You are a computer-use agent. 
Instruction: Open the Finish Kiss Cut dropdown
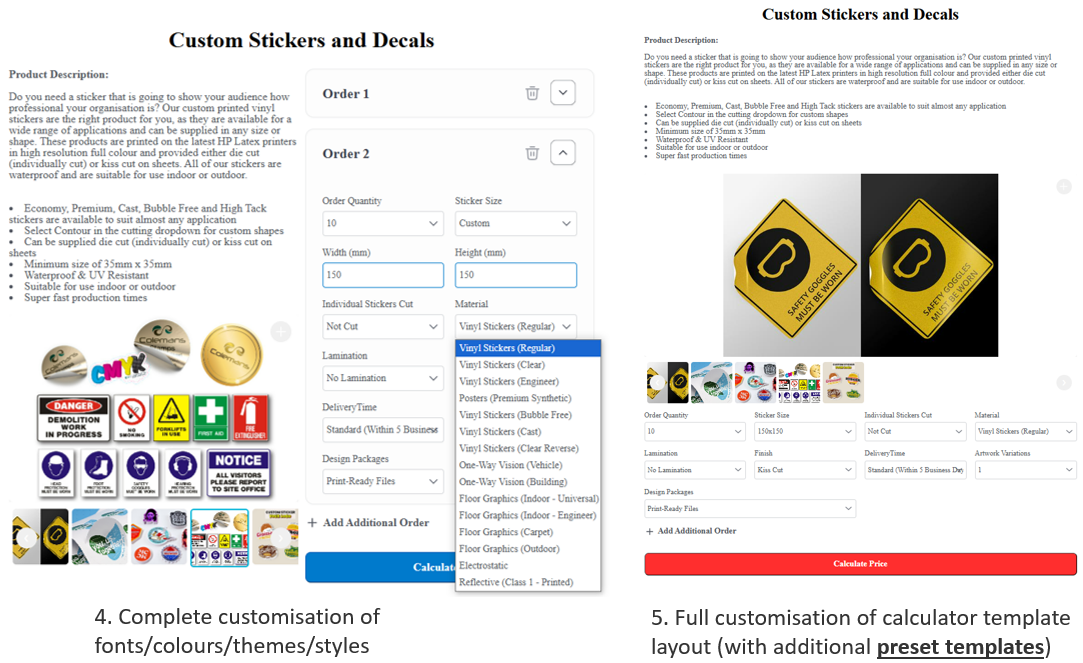pos(805,470)
